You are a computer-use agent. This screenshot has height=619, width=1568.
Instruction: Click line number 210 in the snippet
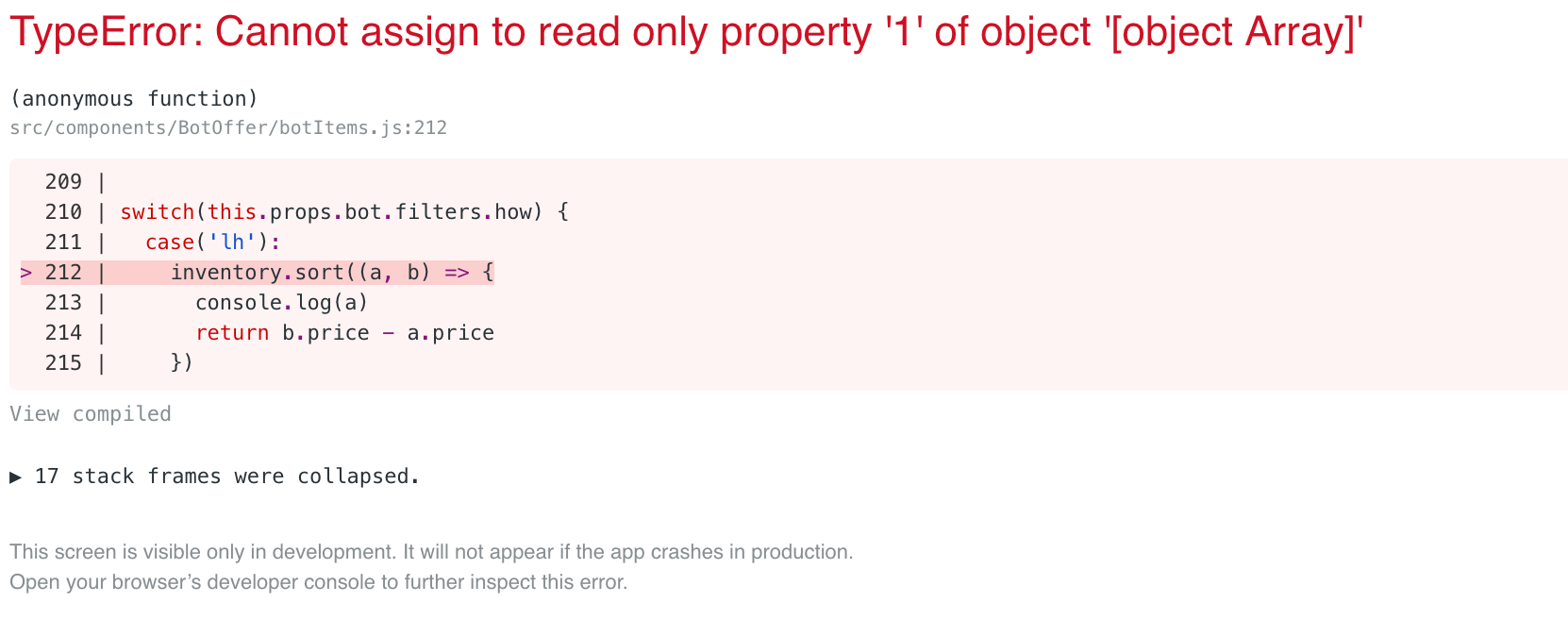point(63,212)
